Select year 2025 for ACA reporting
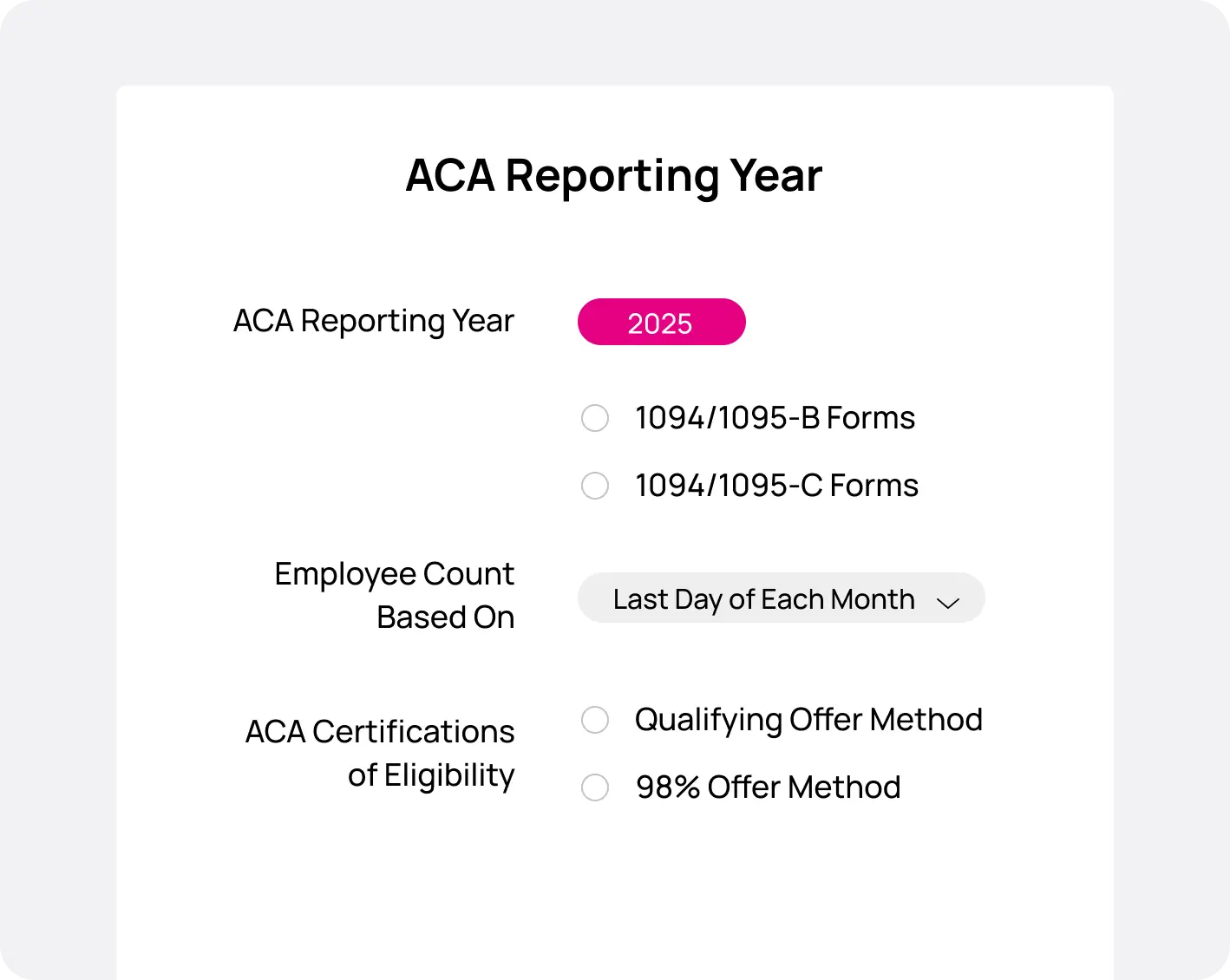Viewport: 1230px width, 980px height. (661, 321)
